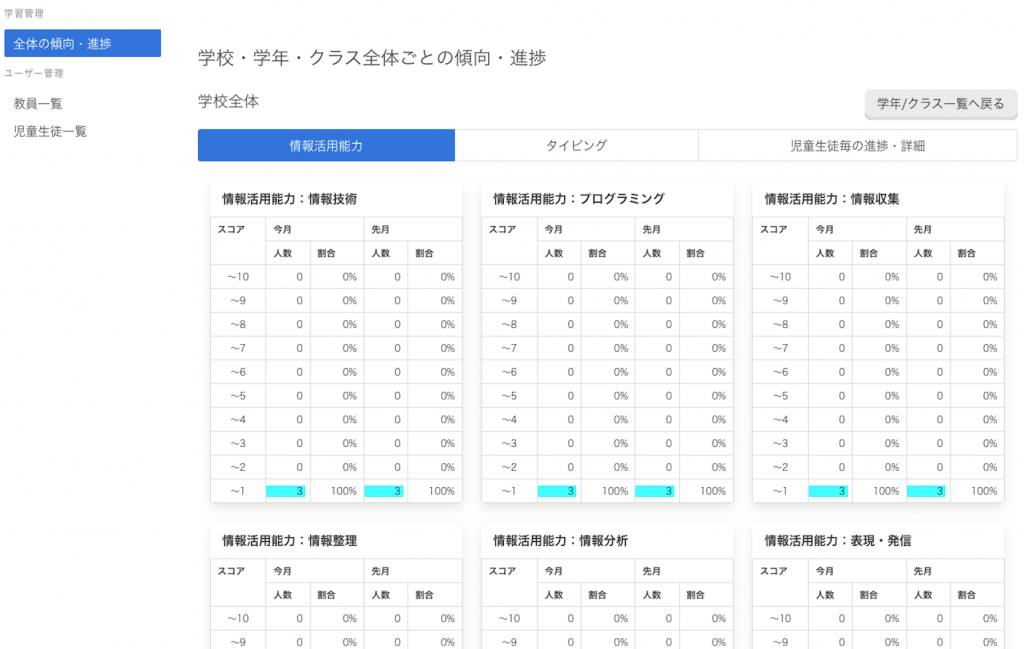Click the 〜10 score row in 情報技術 table
The width and height of the screenshot is (1024, 649).
pyautogui.click(x=336, y=277)
